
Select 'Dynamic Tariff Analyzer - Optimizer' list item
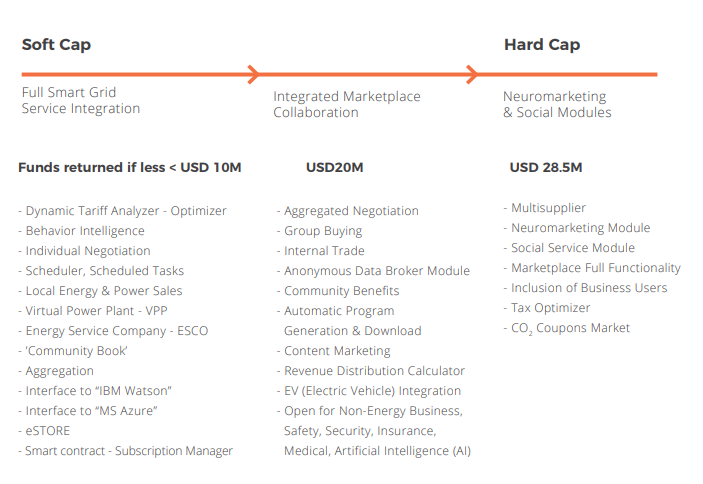(x=122, y=211)
